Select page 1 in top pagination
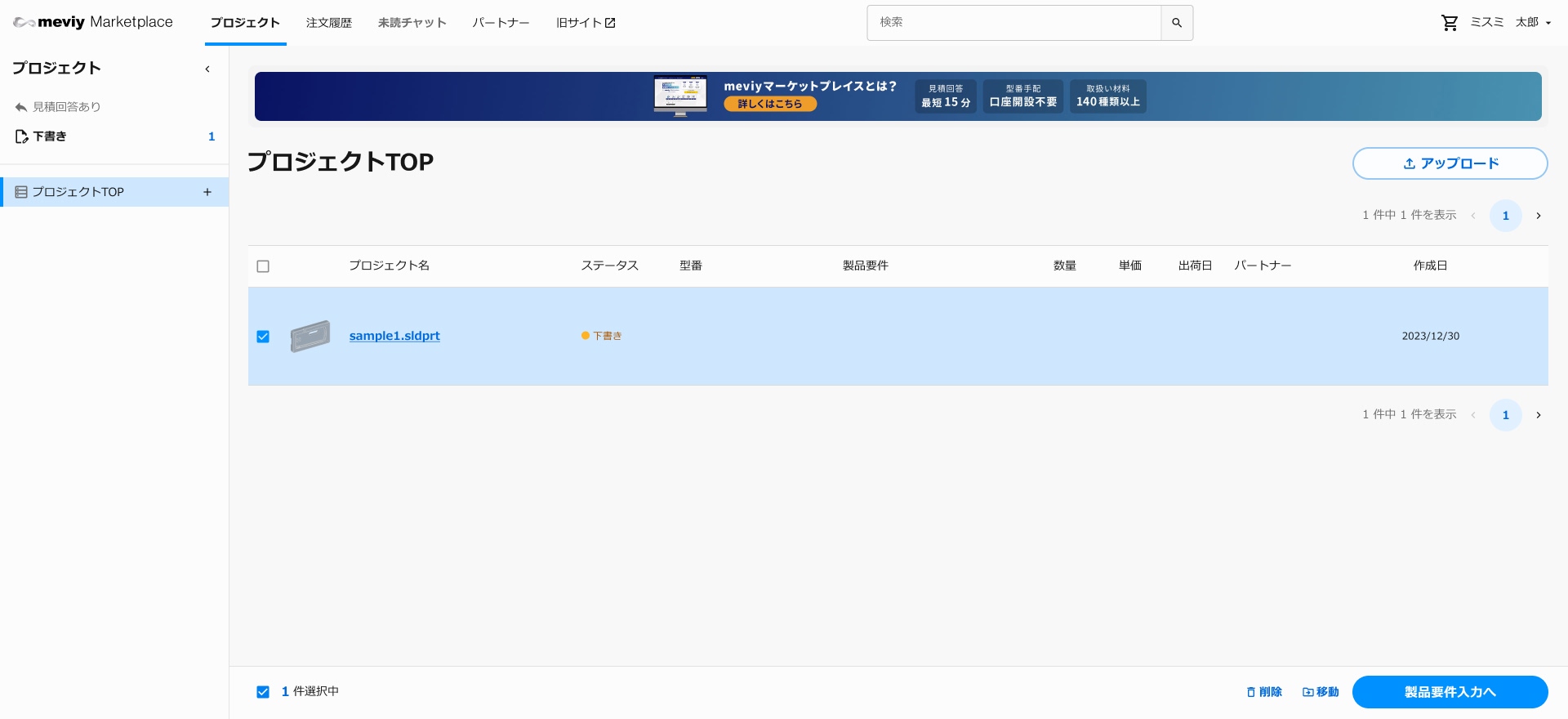 pyautogui.click(x=1506, y=216)
